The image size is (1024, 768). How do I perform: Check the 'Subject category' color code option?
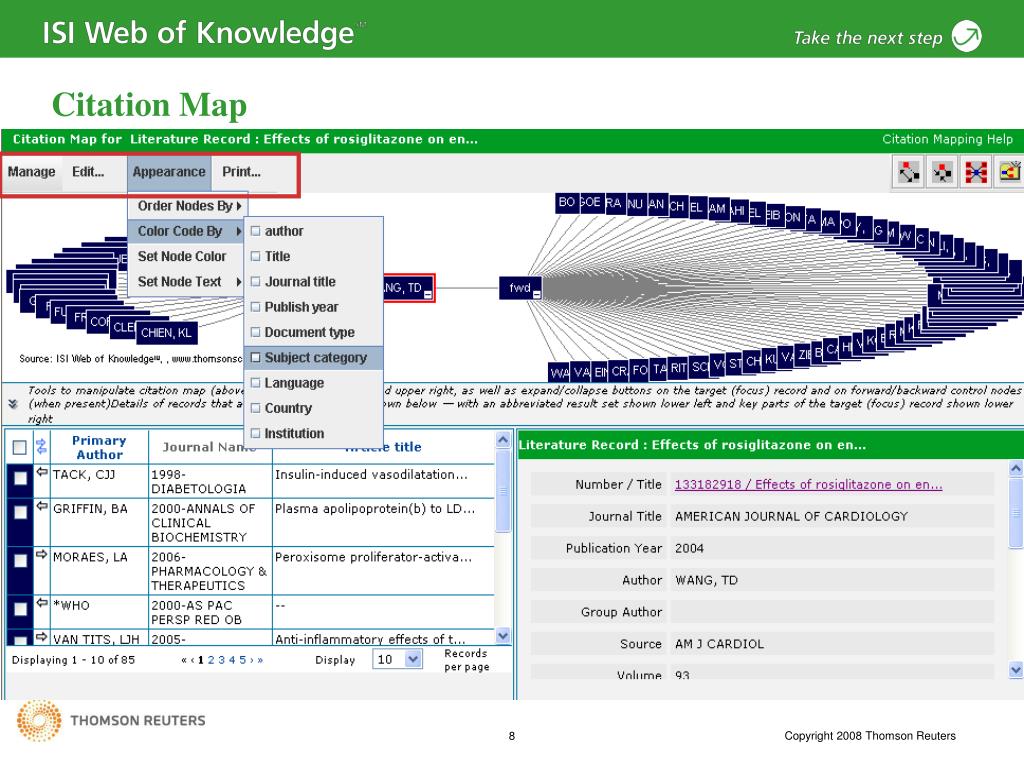[x=255, y=357]
